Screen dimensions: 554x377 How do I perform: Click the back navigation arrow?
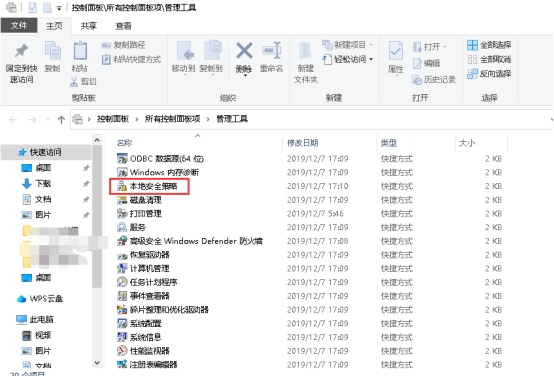(13, 119)
